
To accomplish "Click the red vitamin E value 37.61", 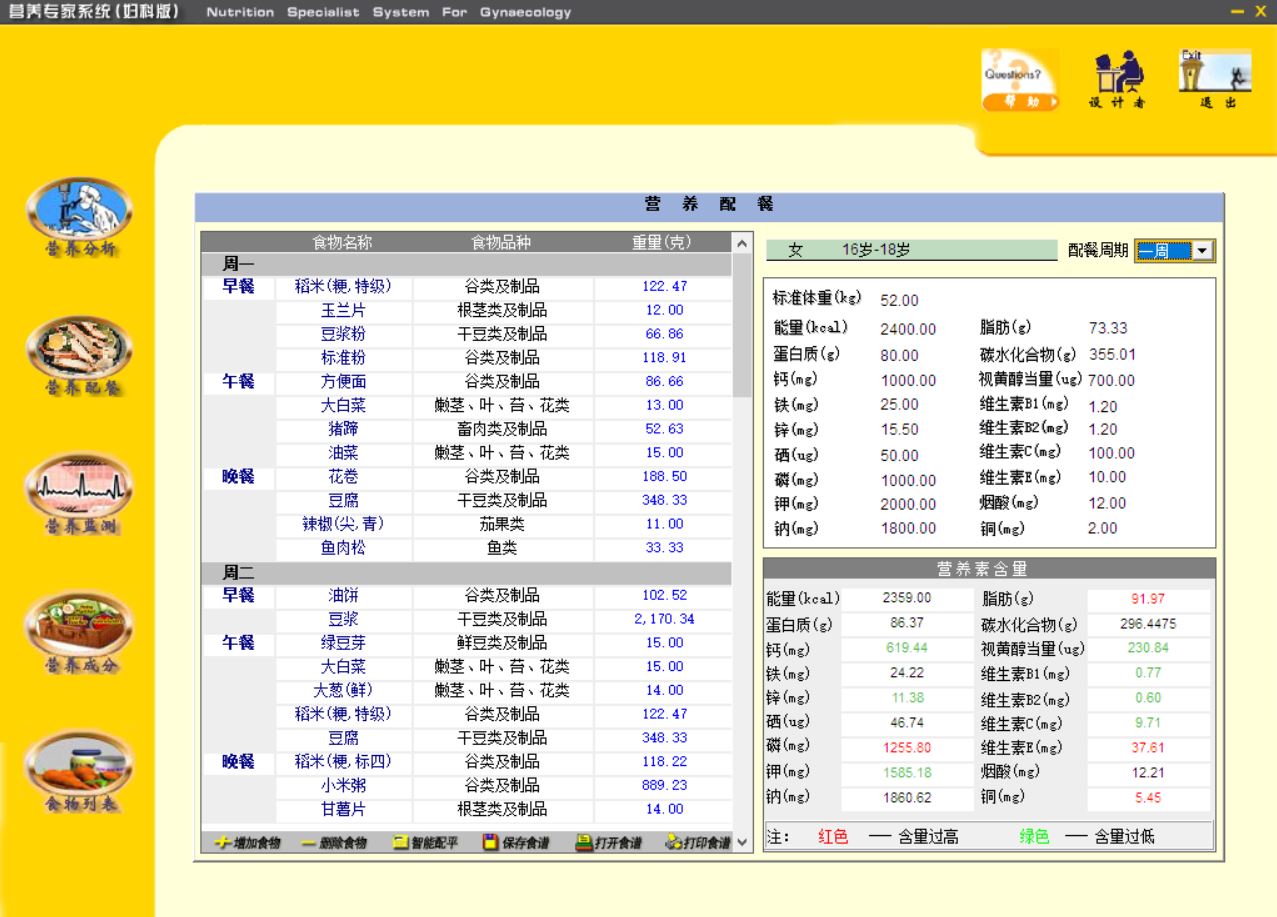I will 1148,747.
